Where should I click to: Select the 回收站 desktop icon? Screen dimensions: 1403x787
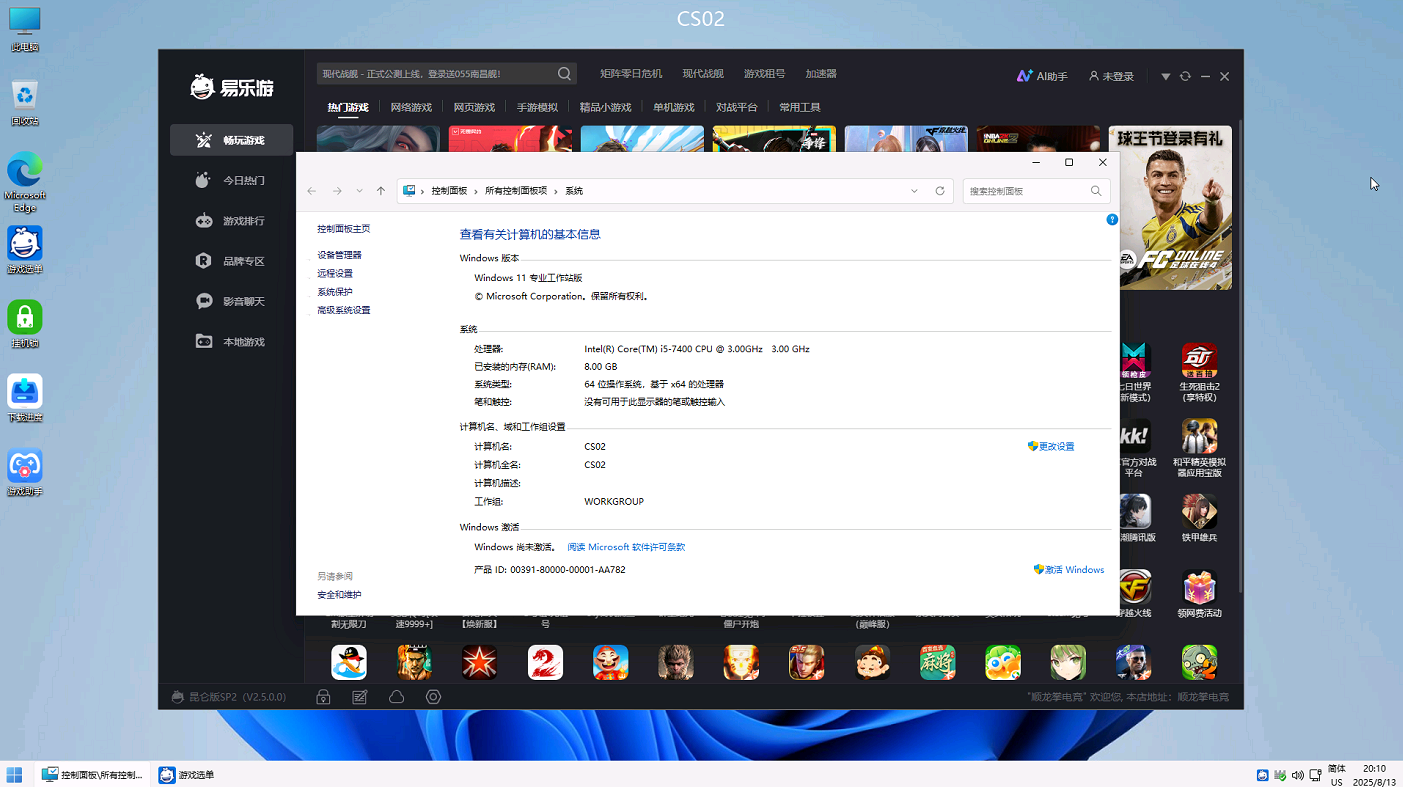[x=25, y=103]
